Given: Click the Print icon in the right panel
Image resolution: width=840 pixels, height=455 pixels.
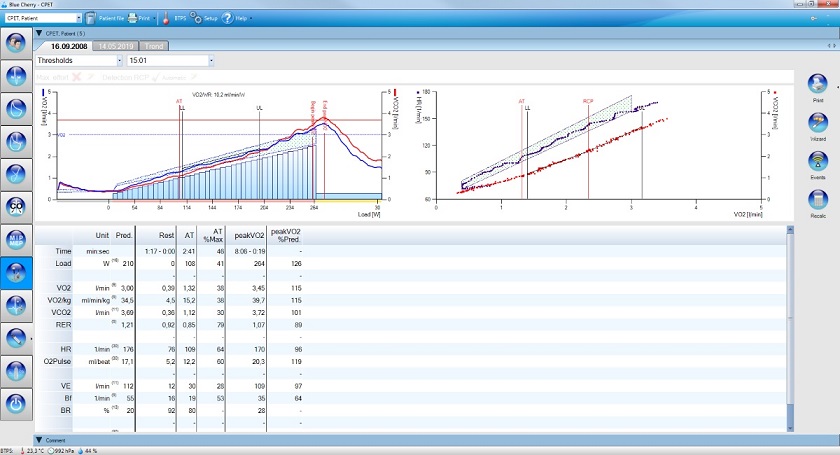Looking at the screenshot, I should [x=818, y=85].
